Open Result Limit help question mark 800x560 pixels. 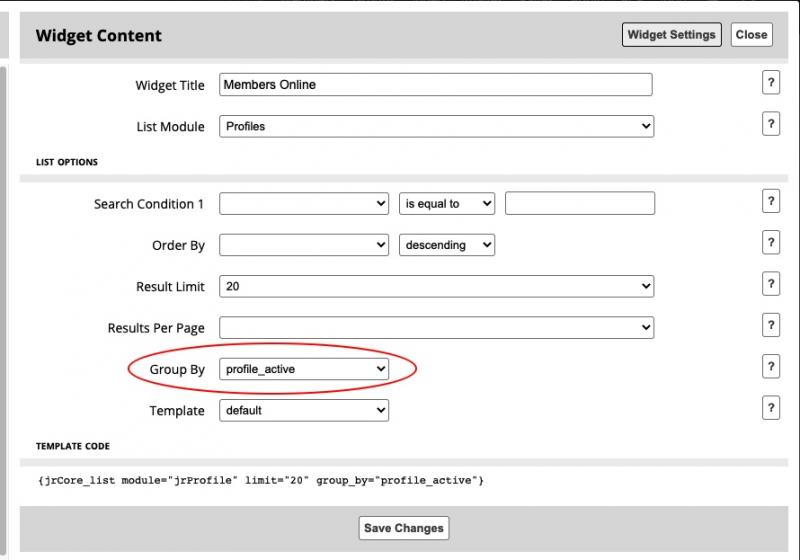point(770,285)
